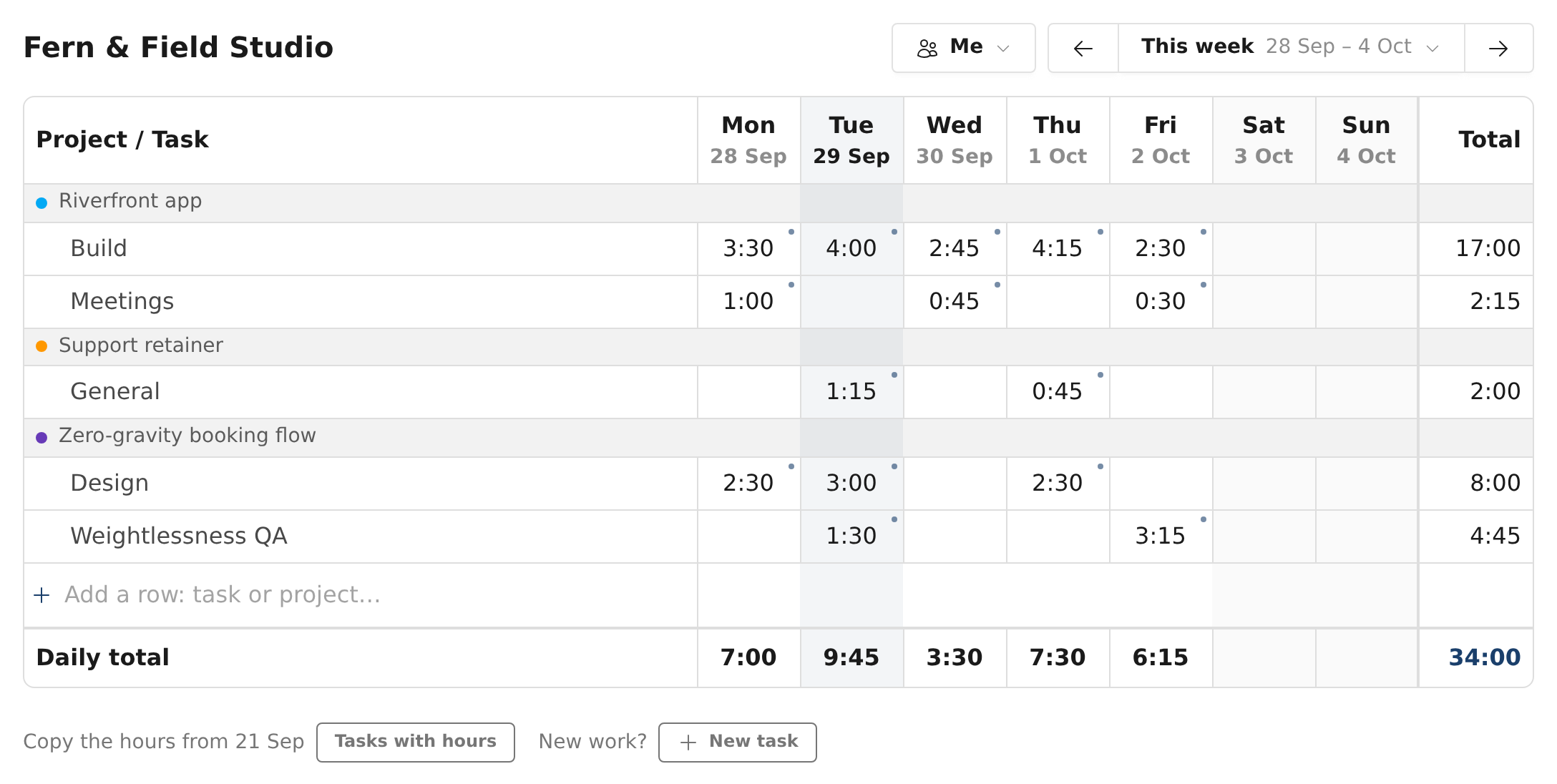Click the Tasks with hours button
This screenshot has width=1557, height=784.
pos(415,742)
